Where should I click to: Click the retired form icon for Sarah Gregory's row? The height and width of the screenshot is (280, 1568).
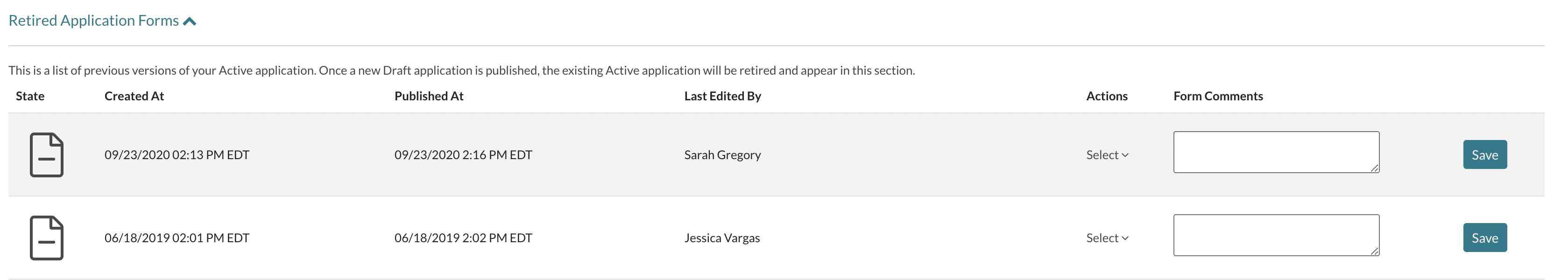pos(47,154)
